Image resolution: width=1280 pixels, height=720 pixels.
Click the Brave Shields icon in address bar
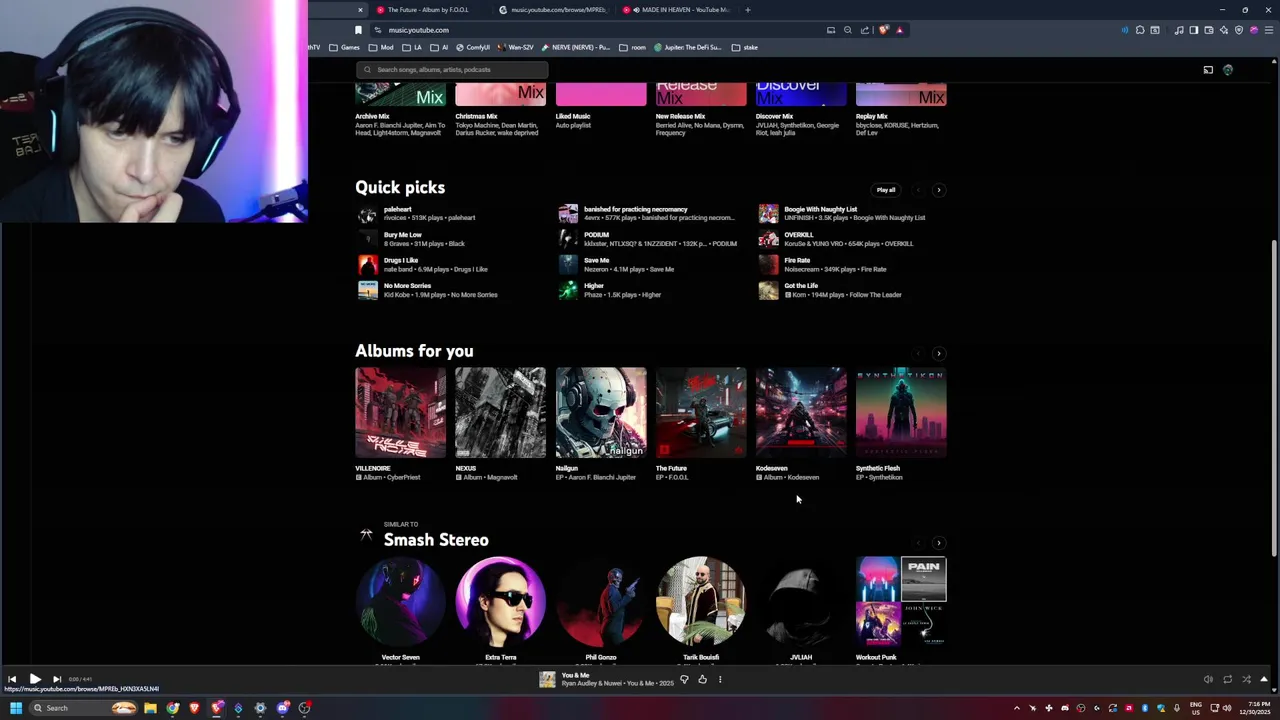tap(884, 30)
